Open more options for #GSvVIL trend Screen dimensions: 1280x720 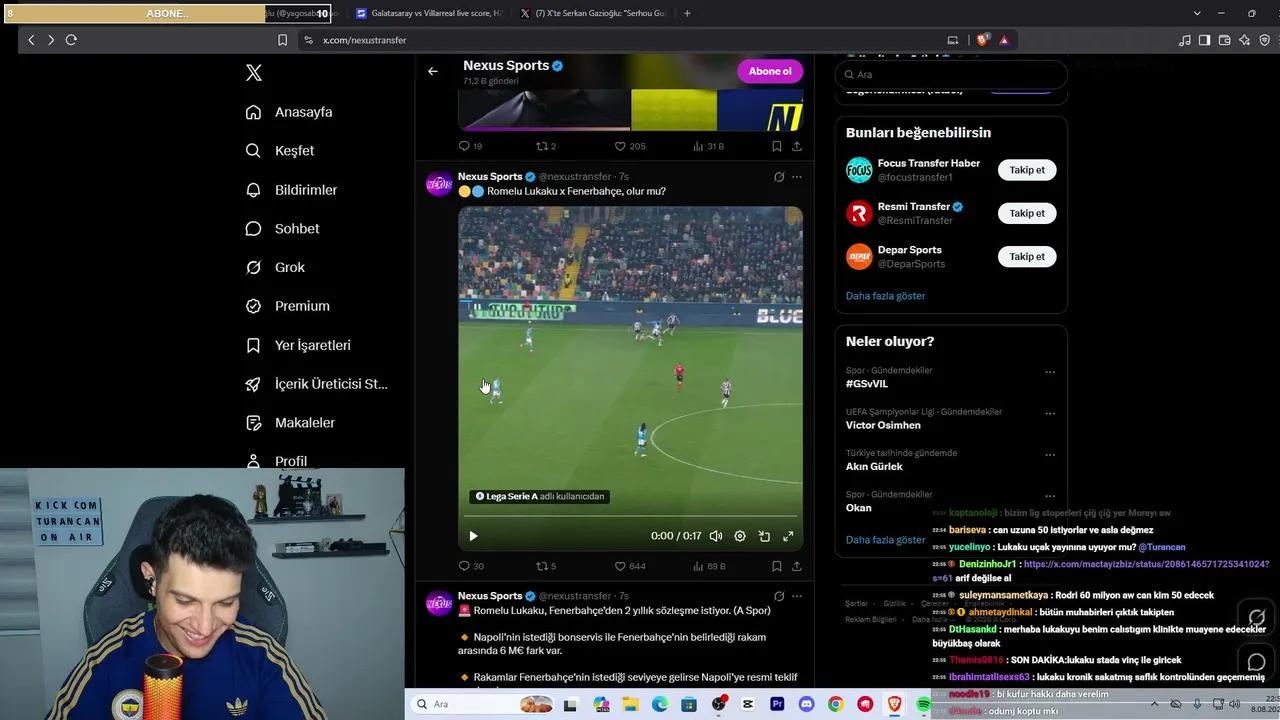coord(1050,372)
